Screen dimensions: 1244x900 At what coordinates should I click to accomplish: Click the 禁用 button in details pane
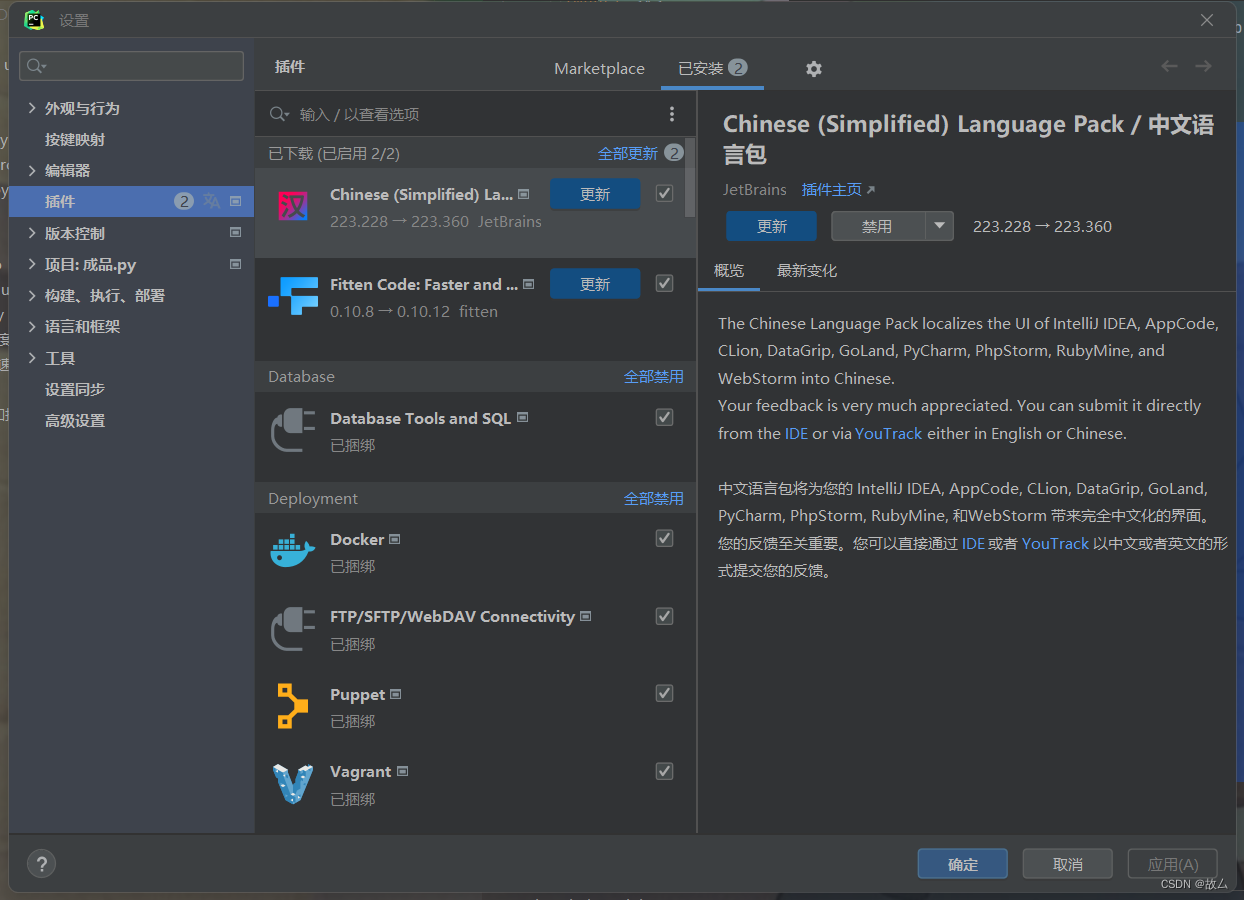877,226
